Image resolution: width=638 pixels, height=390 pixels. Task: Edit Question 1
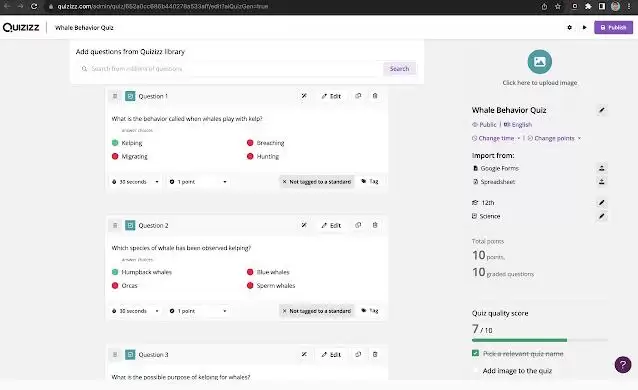[331, 96]
